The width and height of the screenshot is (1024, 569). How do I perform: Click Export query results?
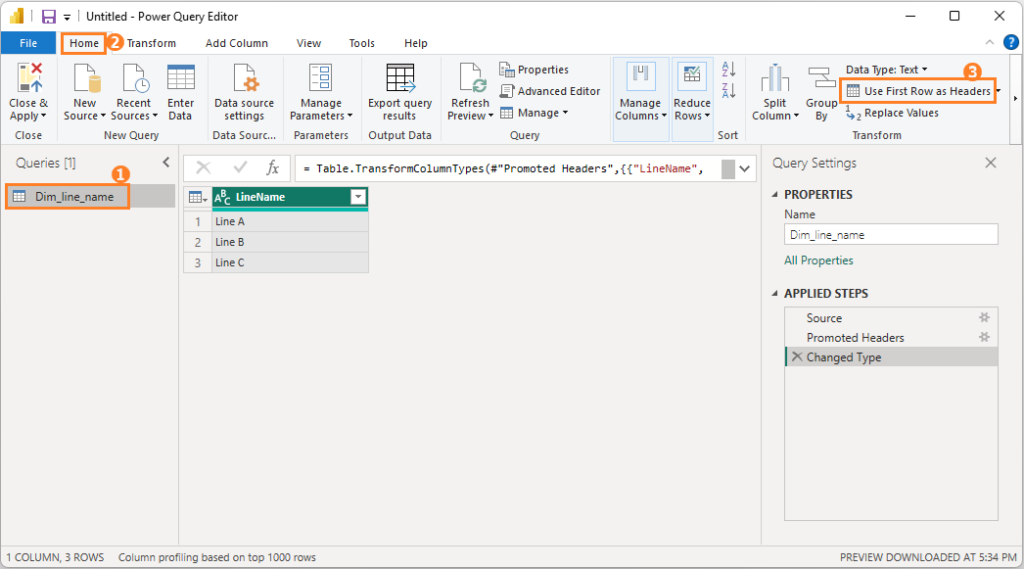tap(400, 91)
